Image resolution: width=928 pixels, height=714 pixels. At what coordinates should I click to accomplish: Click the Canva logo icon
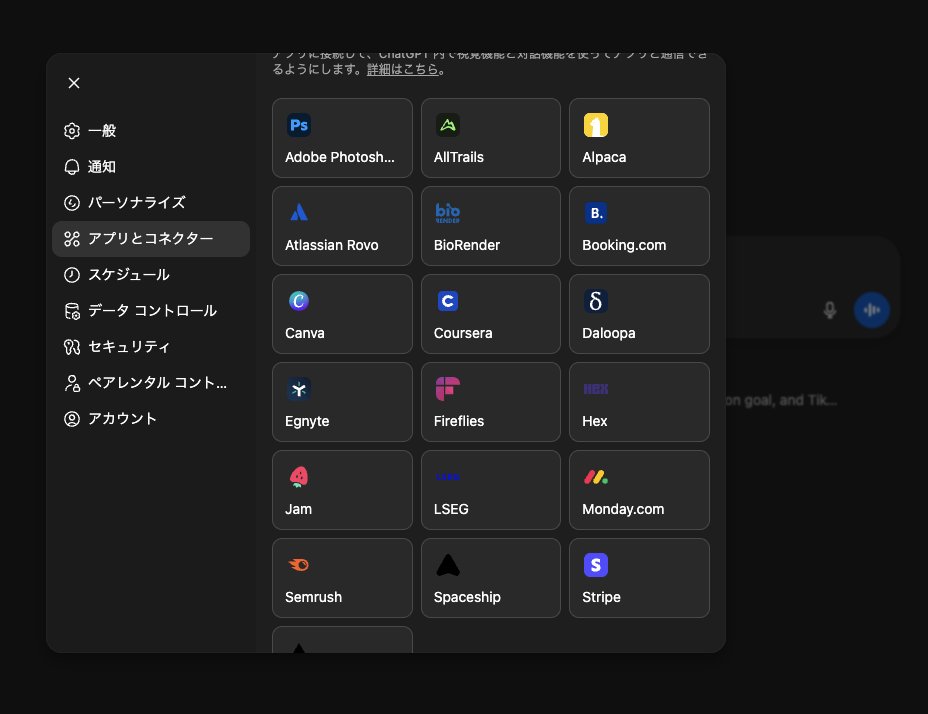click(x=299, y=301)
